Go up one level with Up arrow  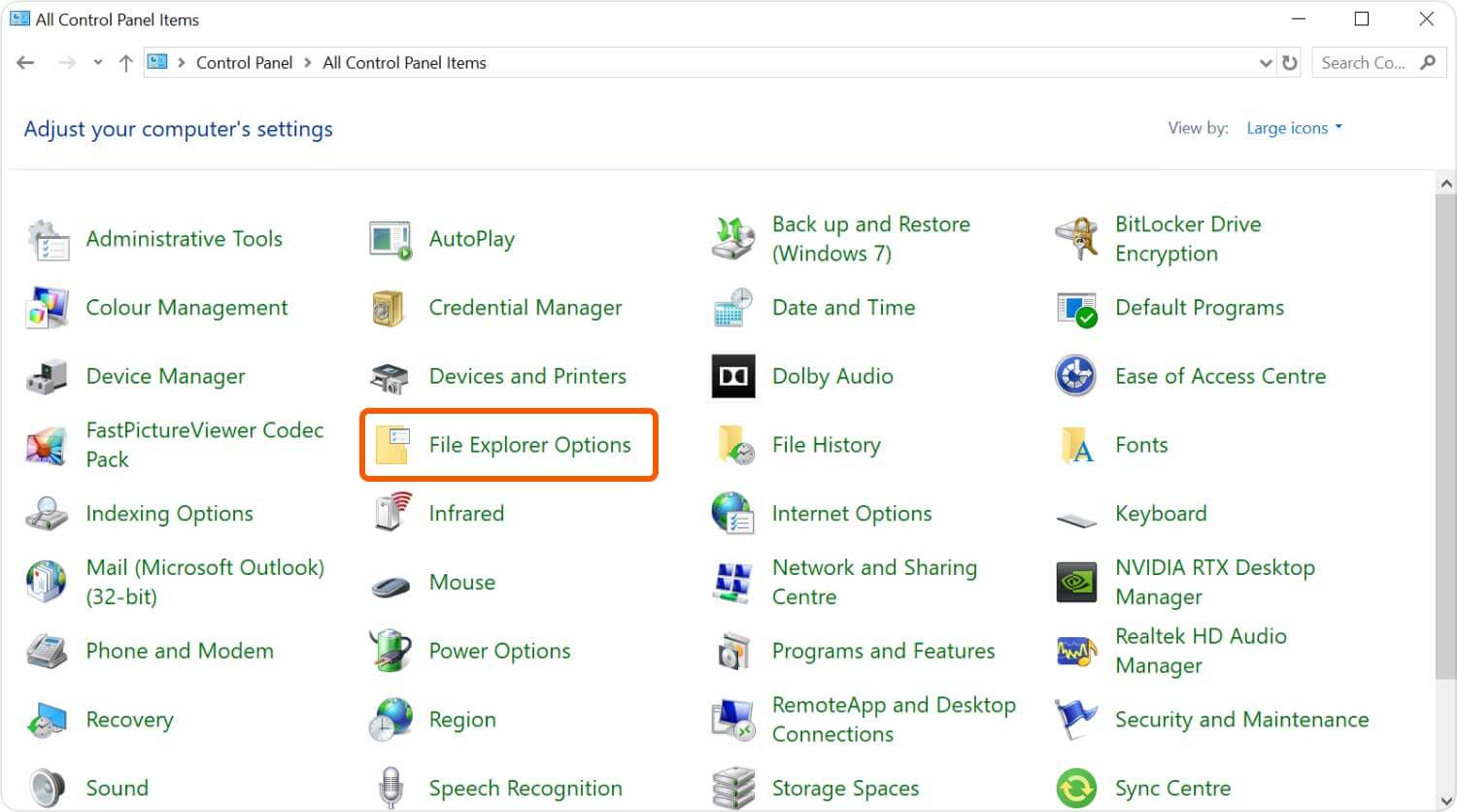125,63
